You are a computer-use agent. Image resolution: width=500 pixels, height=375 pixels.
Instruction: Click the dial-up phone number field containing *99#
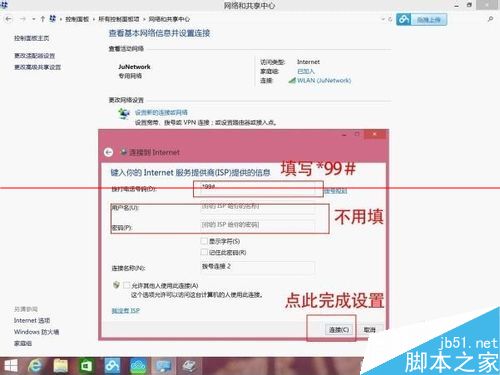pyautogui.click(x=257, y=189)
